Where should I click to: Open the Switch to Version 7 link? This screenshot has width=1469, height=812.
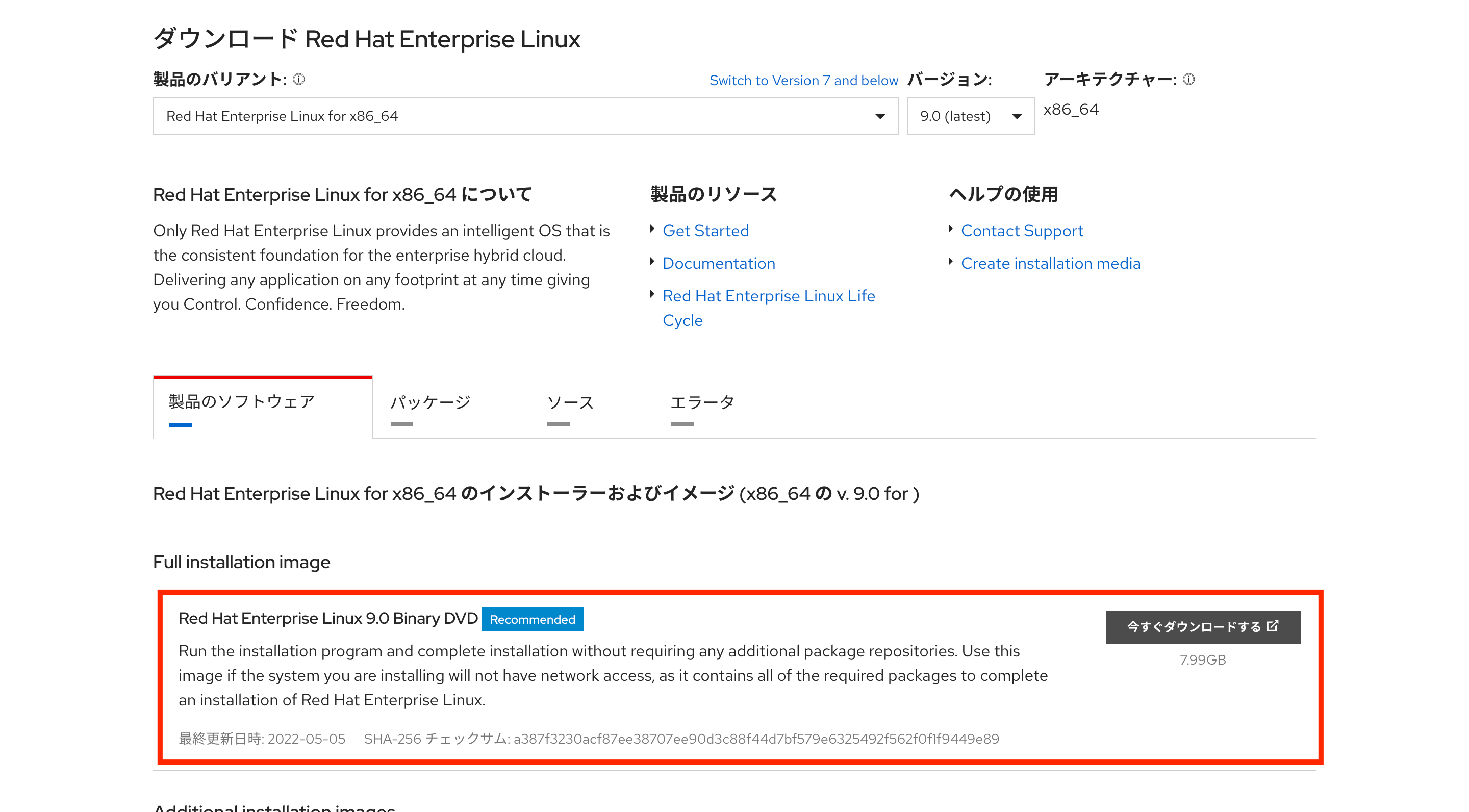804,80
